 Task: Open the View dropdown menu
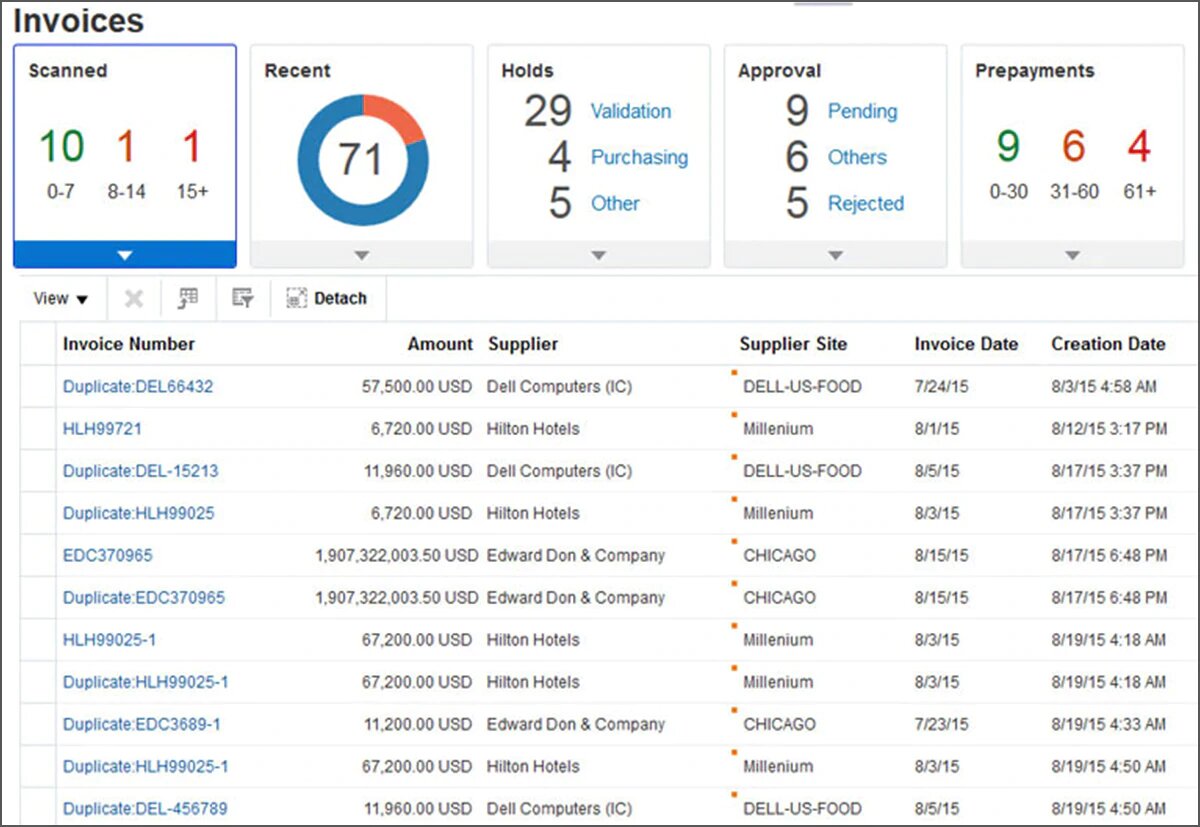[x=61, y=298]
